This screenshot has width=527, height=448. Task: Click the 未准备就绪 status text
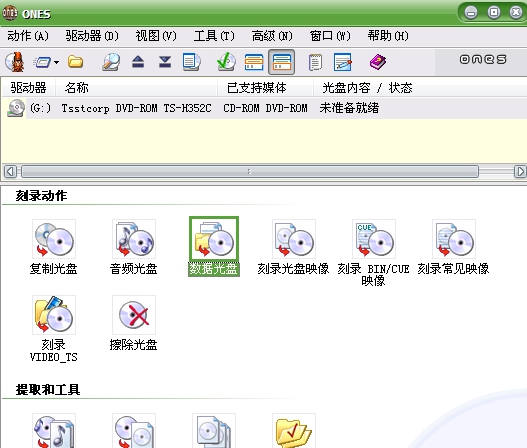coord(349,108)
